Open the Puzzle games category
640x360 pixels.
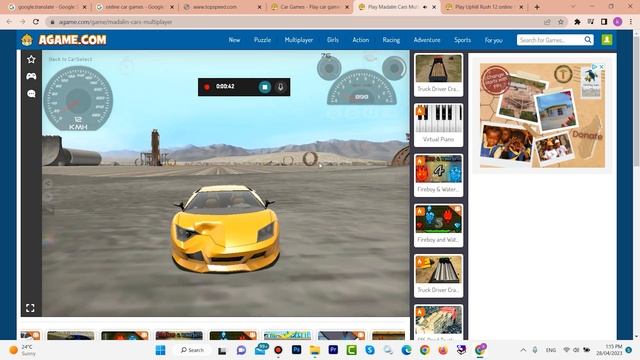262,40
